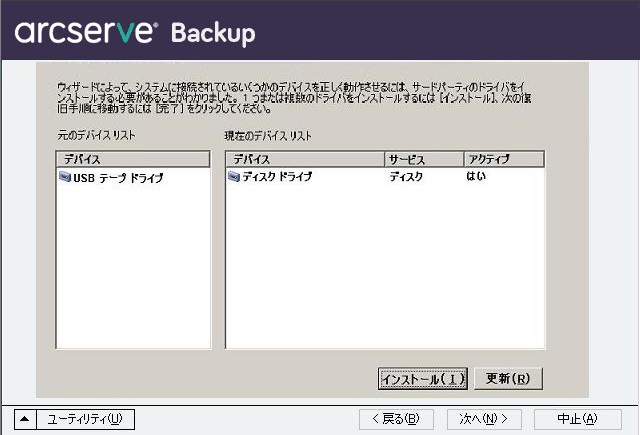Click the インストール(I) button
640x435 pixels.
(422, 379)
